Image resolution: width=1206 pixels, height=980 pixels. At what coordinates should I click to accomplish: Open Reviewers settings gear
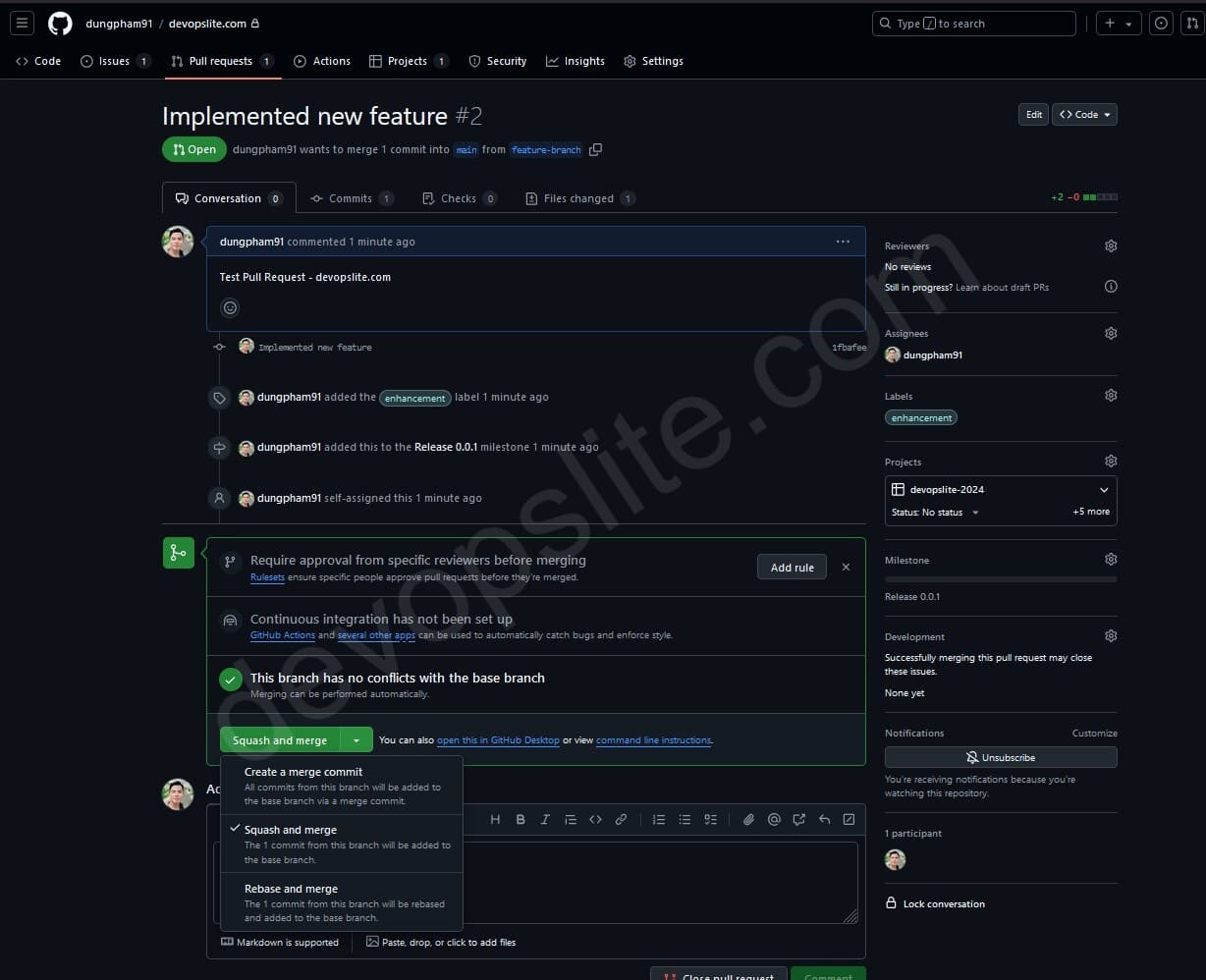click(1111, 245)
